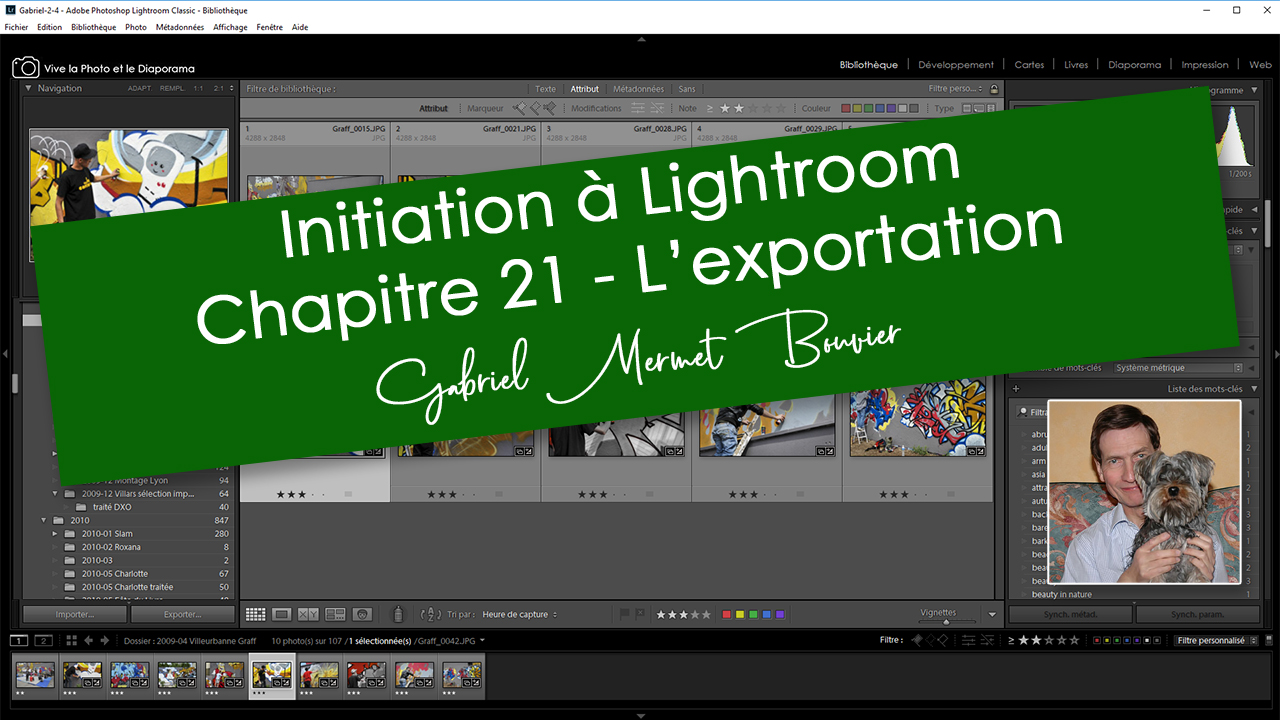Viewport: 1280px width, 720px height.
Task: Apply the red color label in toolbar
Action: click(x=727, y=614)
